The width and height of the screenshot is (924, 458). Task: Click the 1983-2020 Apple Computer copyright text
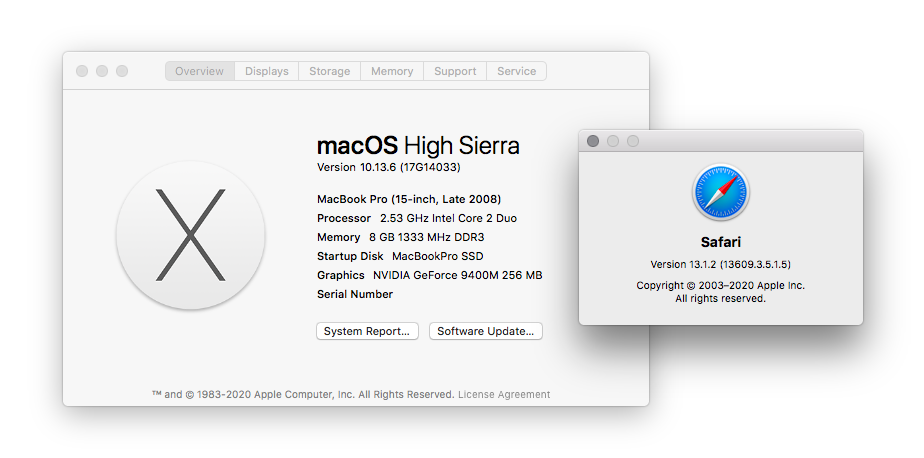point(303,394)
